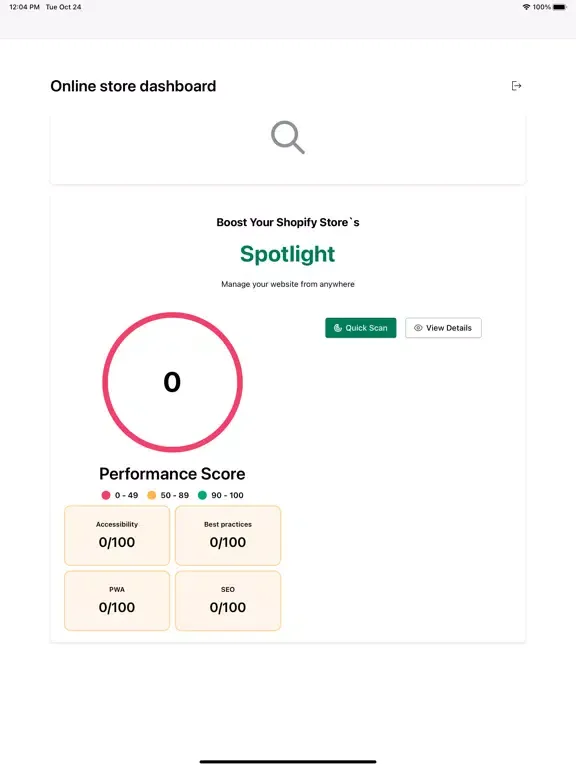Click the green 90 - 100 legend dot
Image resolution: width=576 pixels, height=768 pixels.
pos(202,495)
